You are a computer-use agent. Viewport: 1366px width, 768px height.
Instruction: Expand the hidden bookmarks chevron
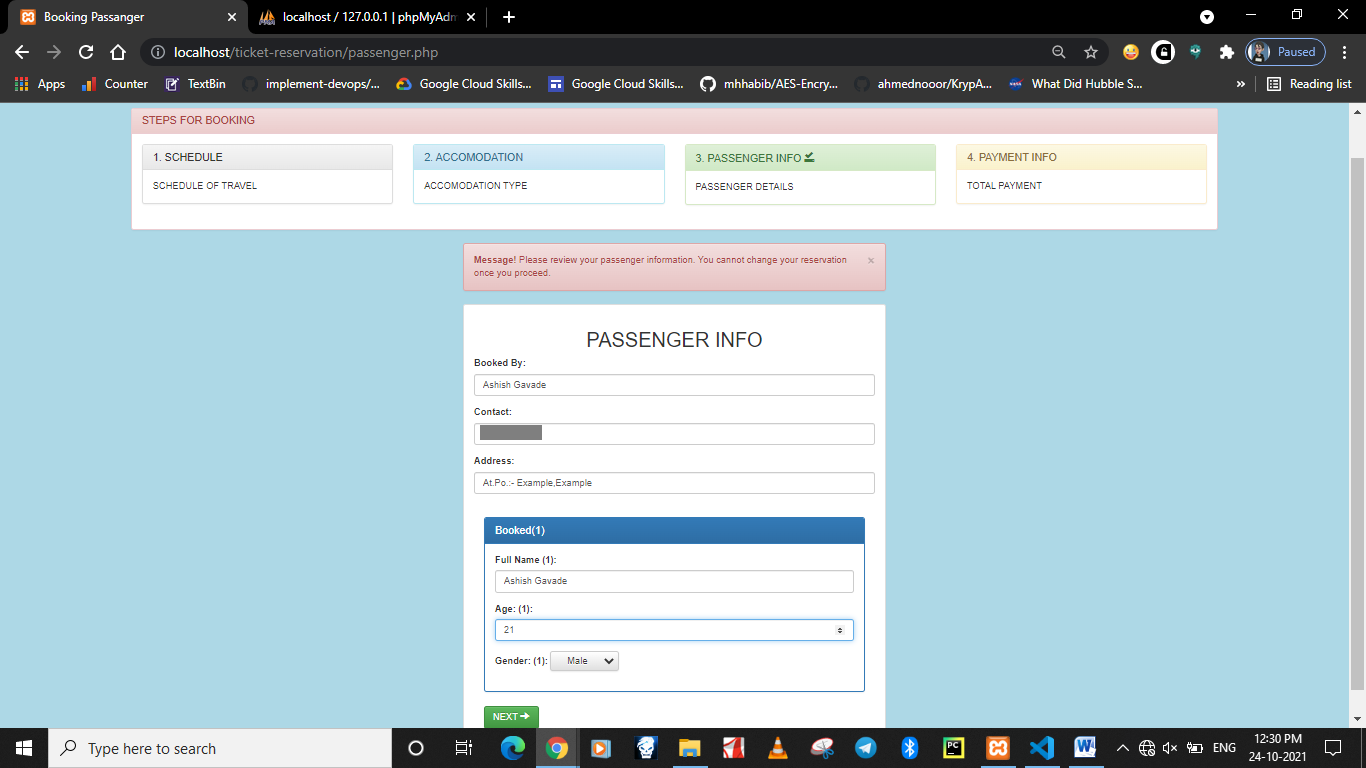click(x=1241, y=84)
